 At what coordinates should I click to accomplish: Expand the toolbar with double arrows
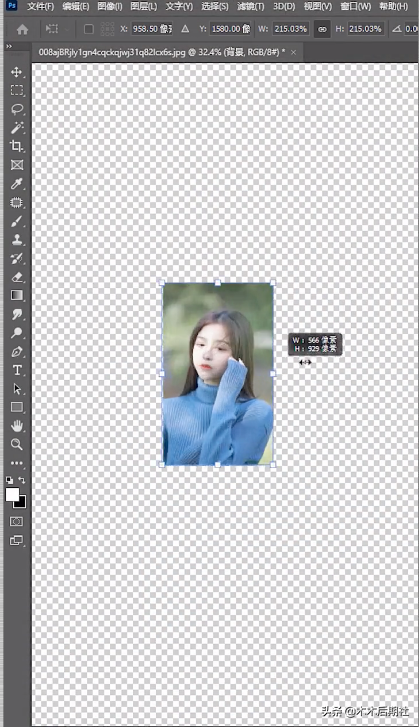coord(9,46)
